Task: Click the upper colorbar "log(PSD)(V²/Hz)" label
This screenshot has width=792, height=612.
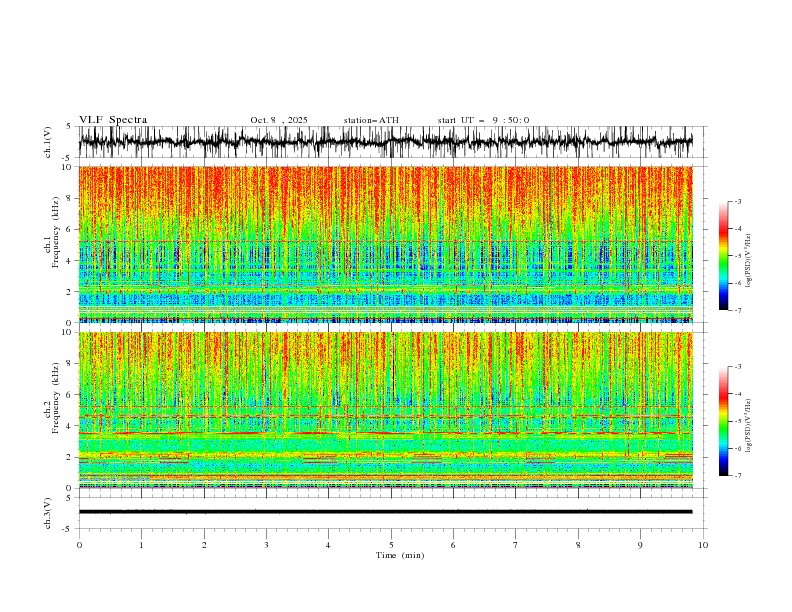Action: pos(749,261)
